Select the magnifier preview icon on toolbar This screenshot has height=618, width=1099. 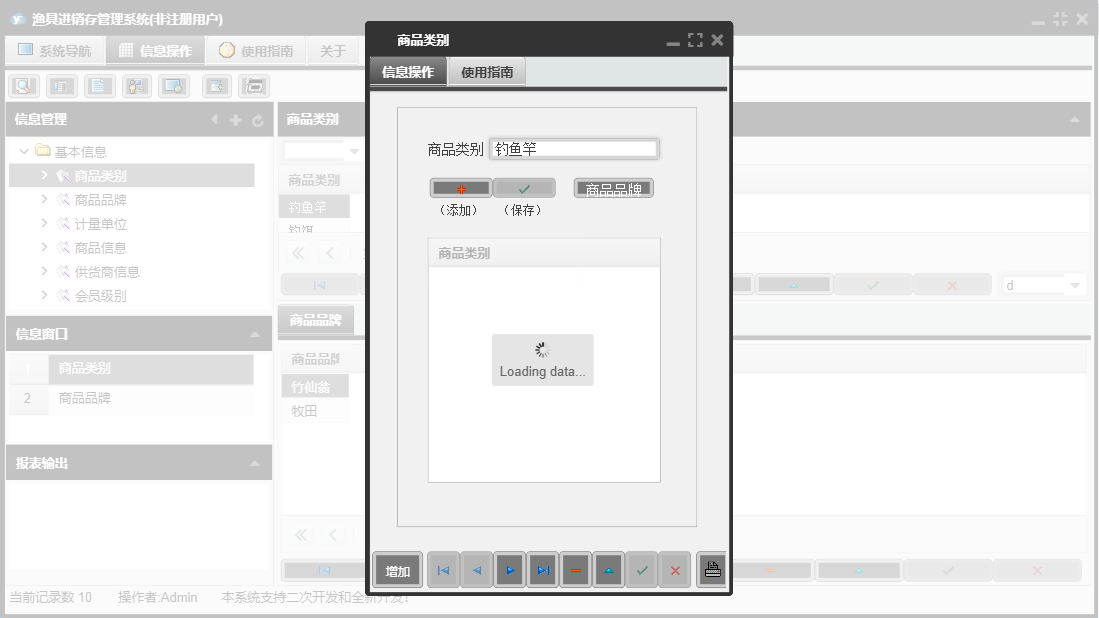pyautogui.click(x=21, y=86)
